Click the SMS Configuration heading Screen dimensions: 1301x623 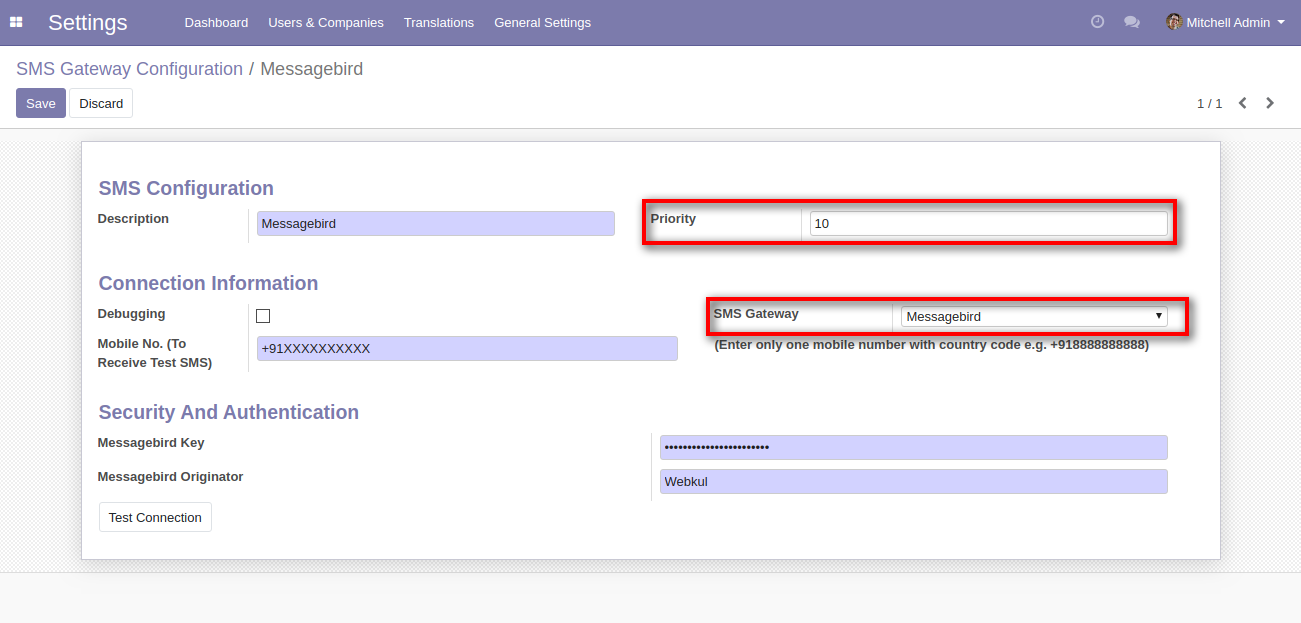point(186,188)
